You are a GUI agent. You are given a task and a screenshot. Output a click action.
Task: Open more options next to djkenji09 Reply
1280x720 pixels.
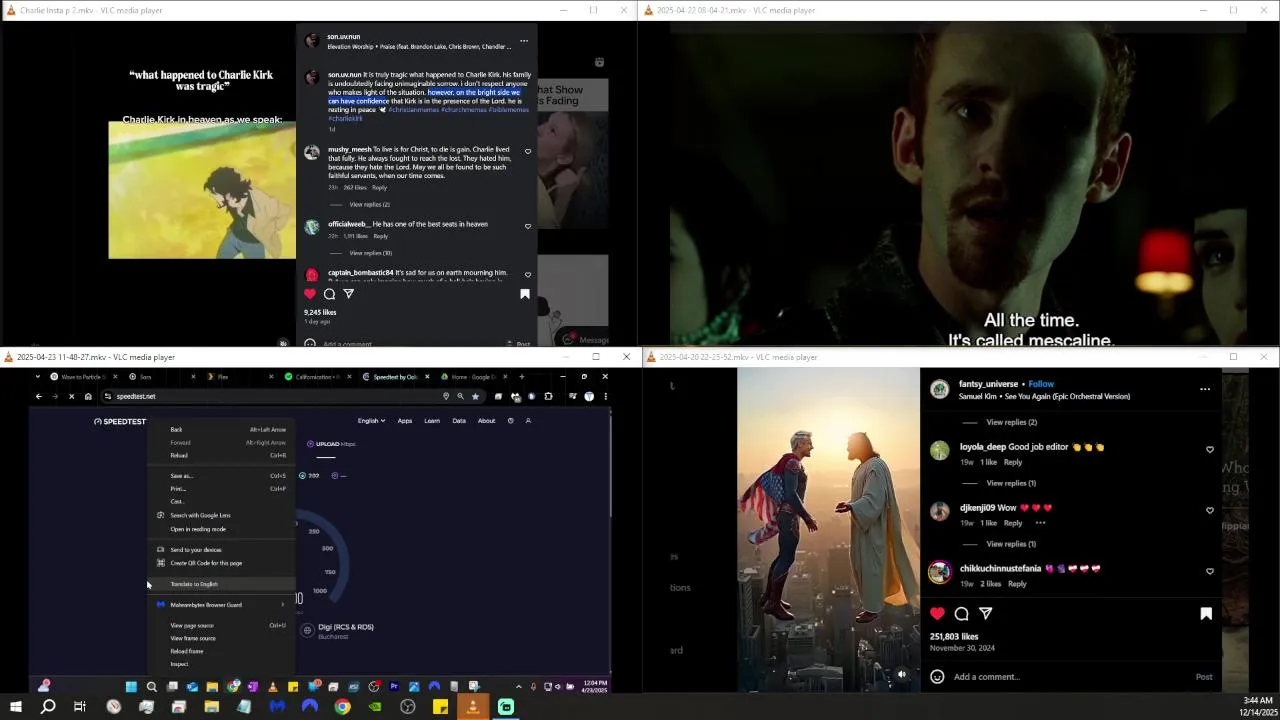1040,523
